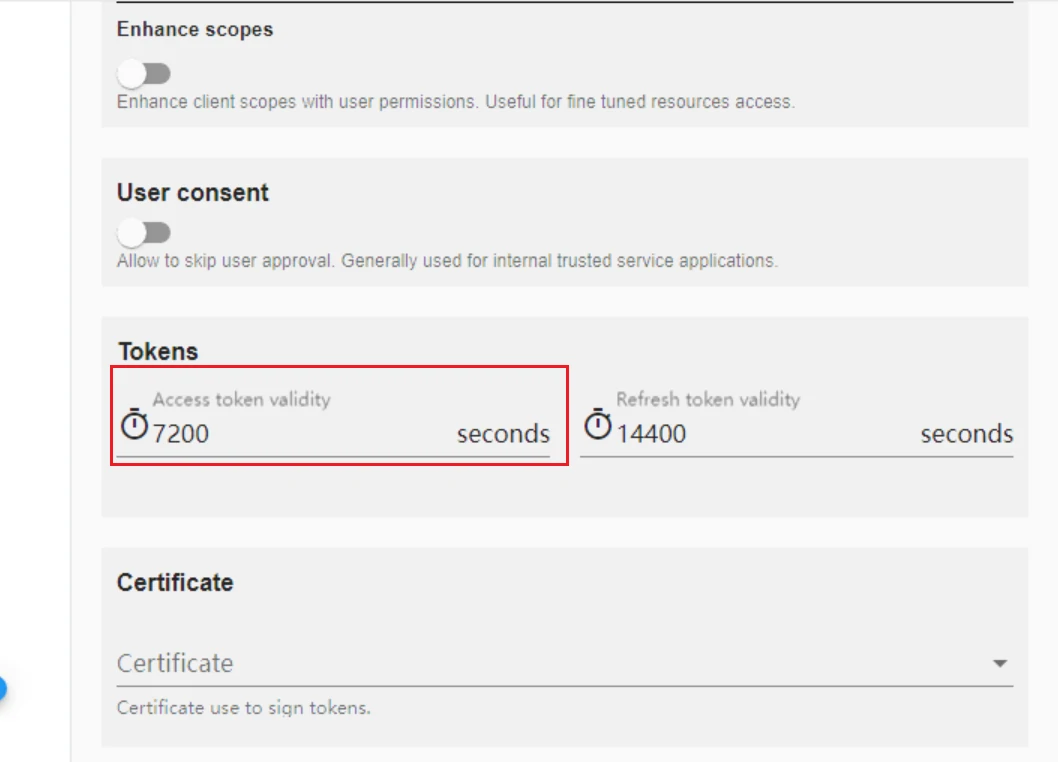Click the Refresh token validity label
This screenshot has width=1058, height=762.
pyautogui.click(x=708, y=400)
